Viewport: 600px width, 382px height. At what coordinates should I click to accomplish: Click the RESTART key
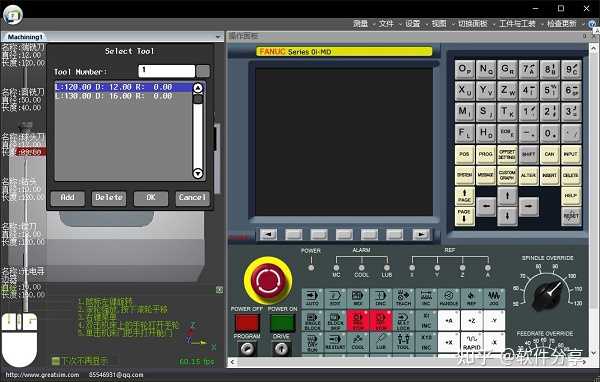point(335,342)
